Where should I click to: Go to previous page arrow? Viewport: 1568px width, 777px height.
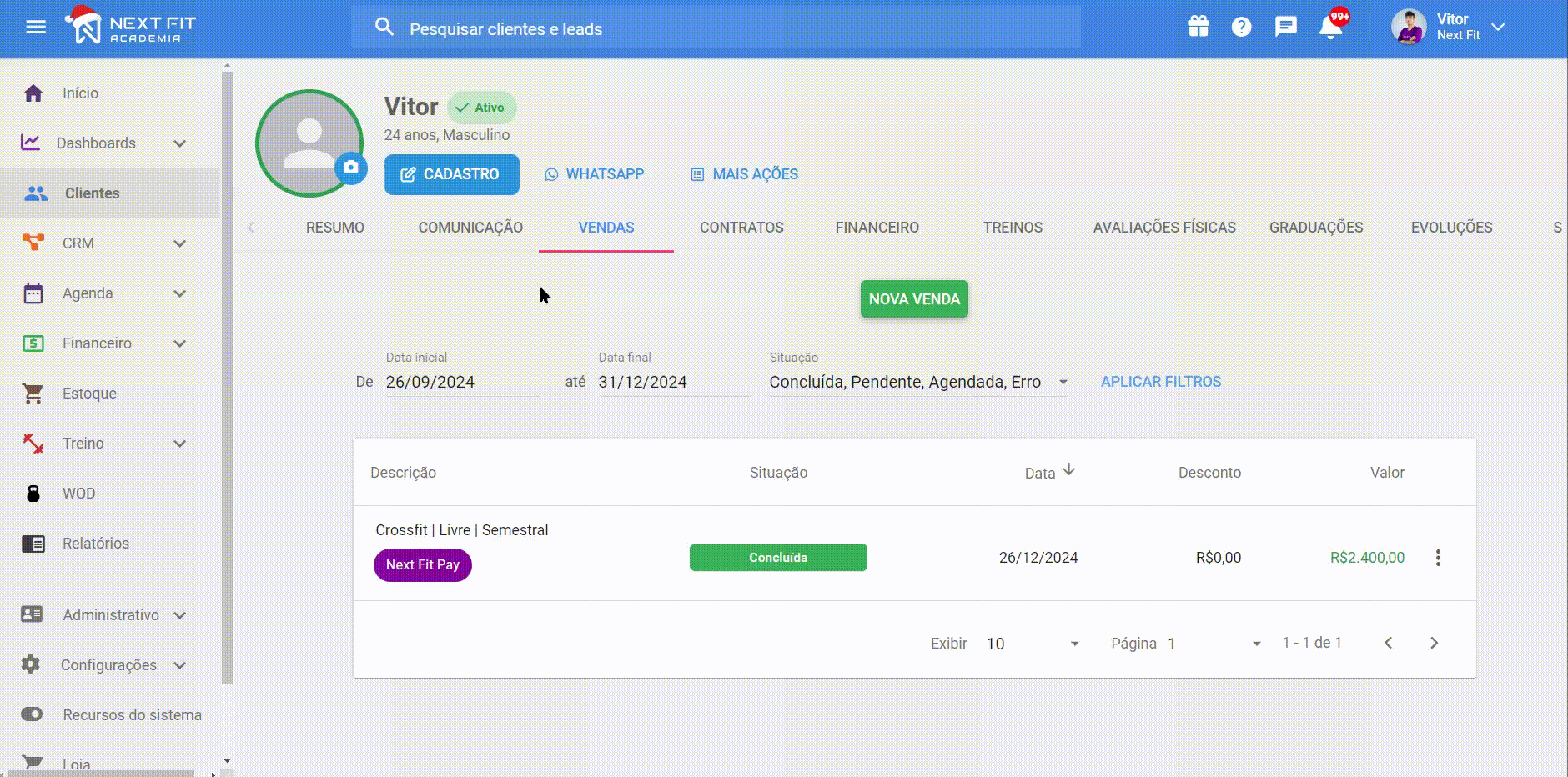click(1389, 643)
